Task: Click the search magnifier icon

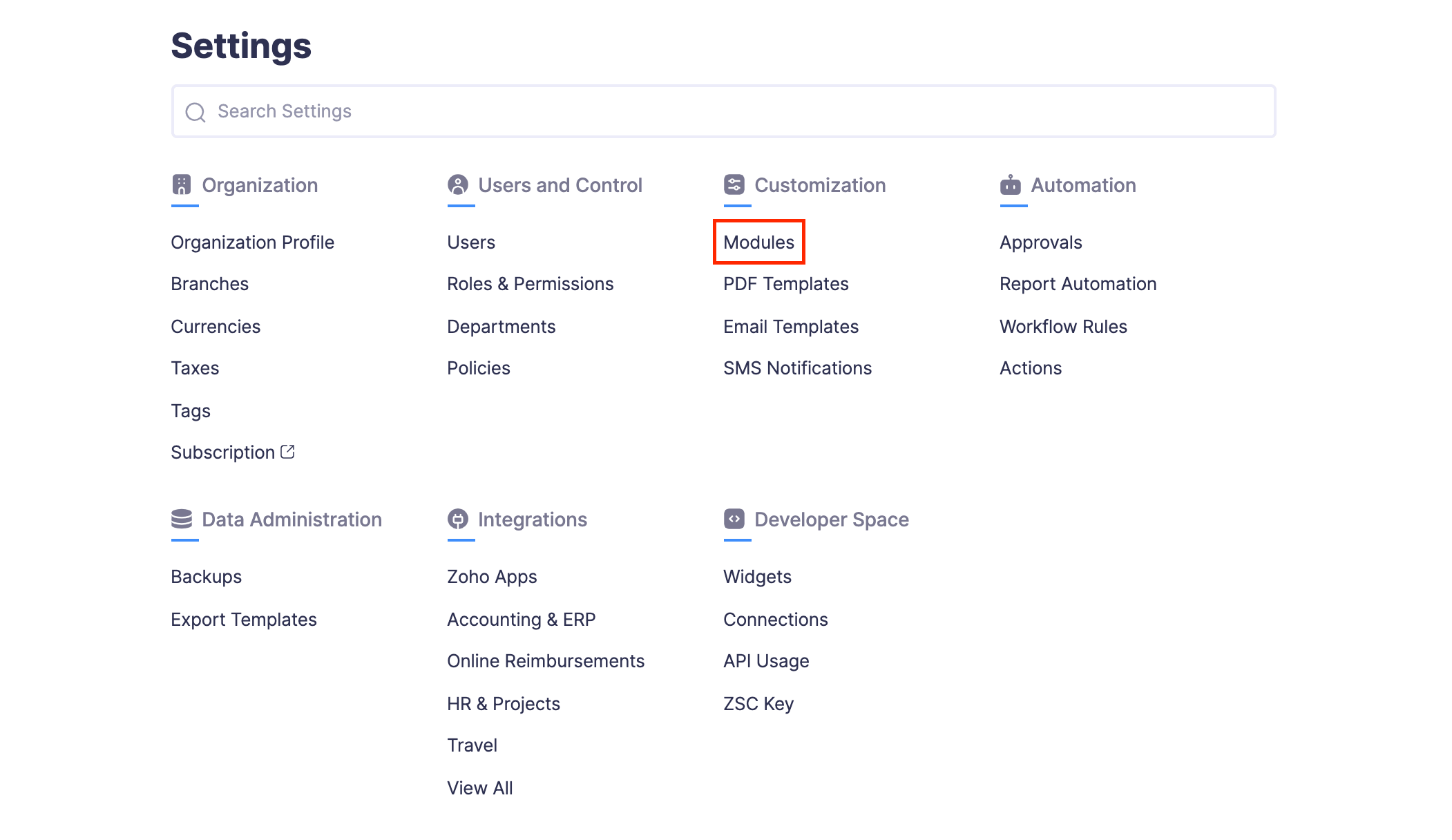Action: (x=195, y=111)
